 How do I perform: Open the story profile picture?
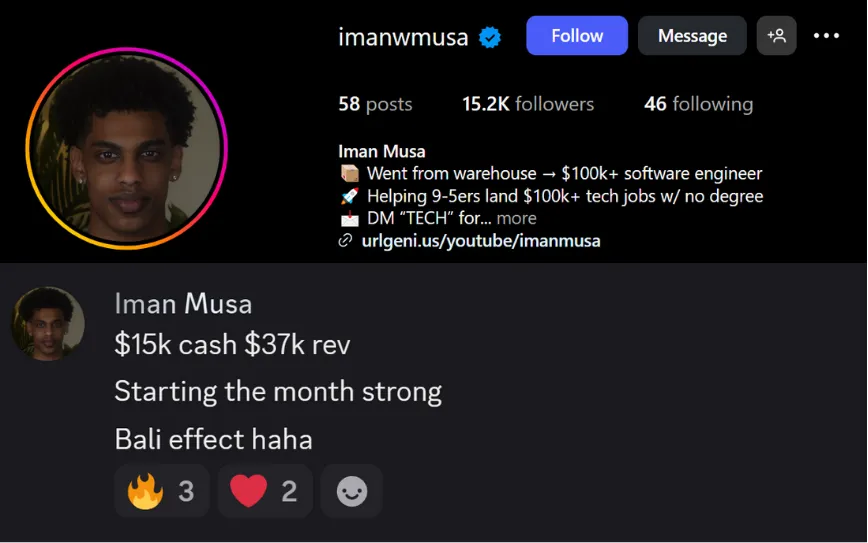click(127, 148)
